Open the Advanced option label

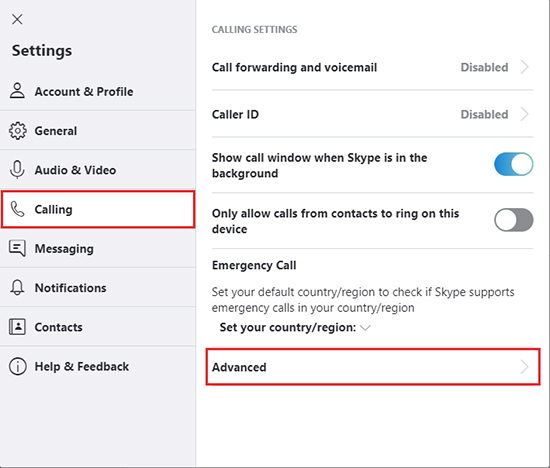point(239,367)
